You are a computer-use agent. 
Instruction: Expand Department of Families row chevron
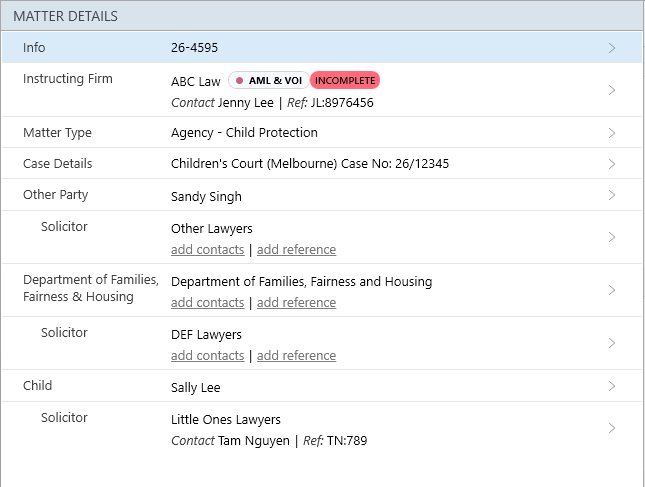tap(612, 290)
